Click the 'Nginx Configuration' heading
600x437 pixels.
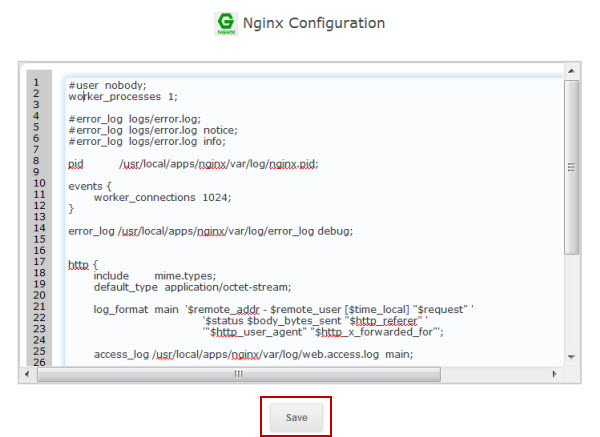pos(314,23)
